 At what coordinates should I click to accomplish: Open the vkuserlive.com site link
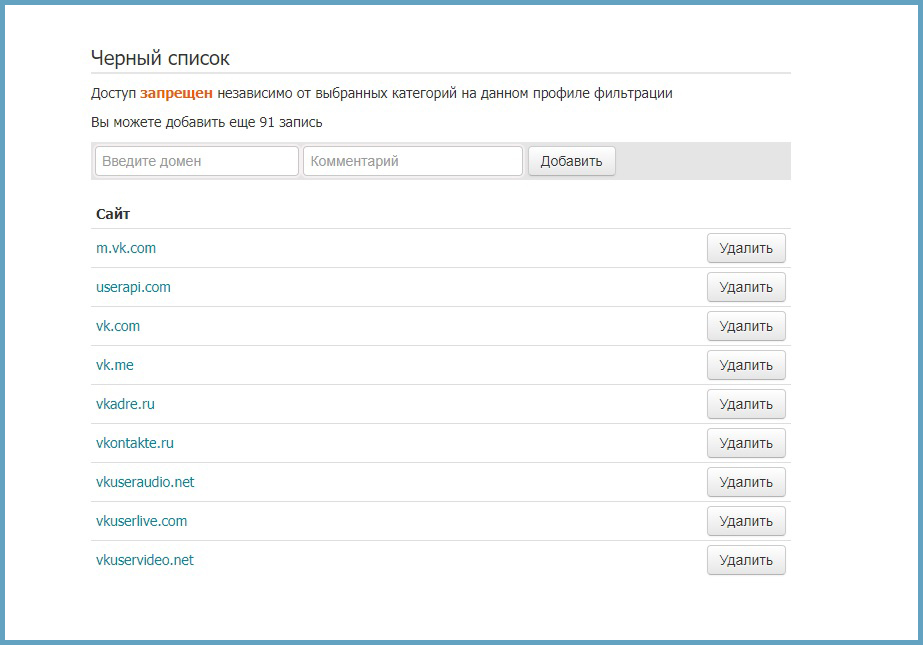click(141, 521)
